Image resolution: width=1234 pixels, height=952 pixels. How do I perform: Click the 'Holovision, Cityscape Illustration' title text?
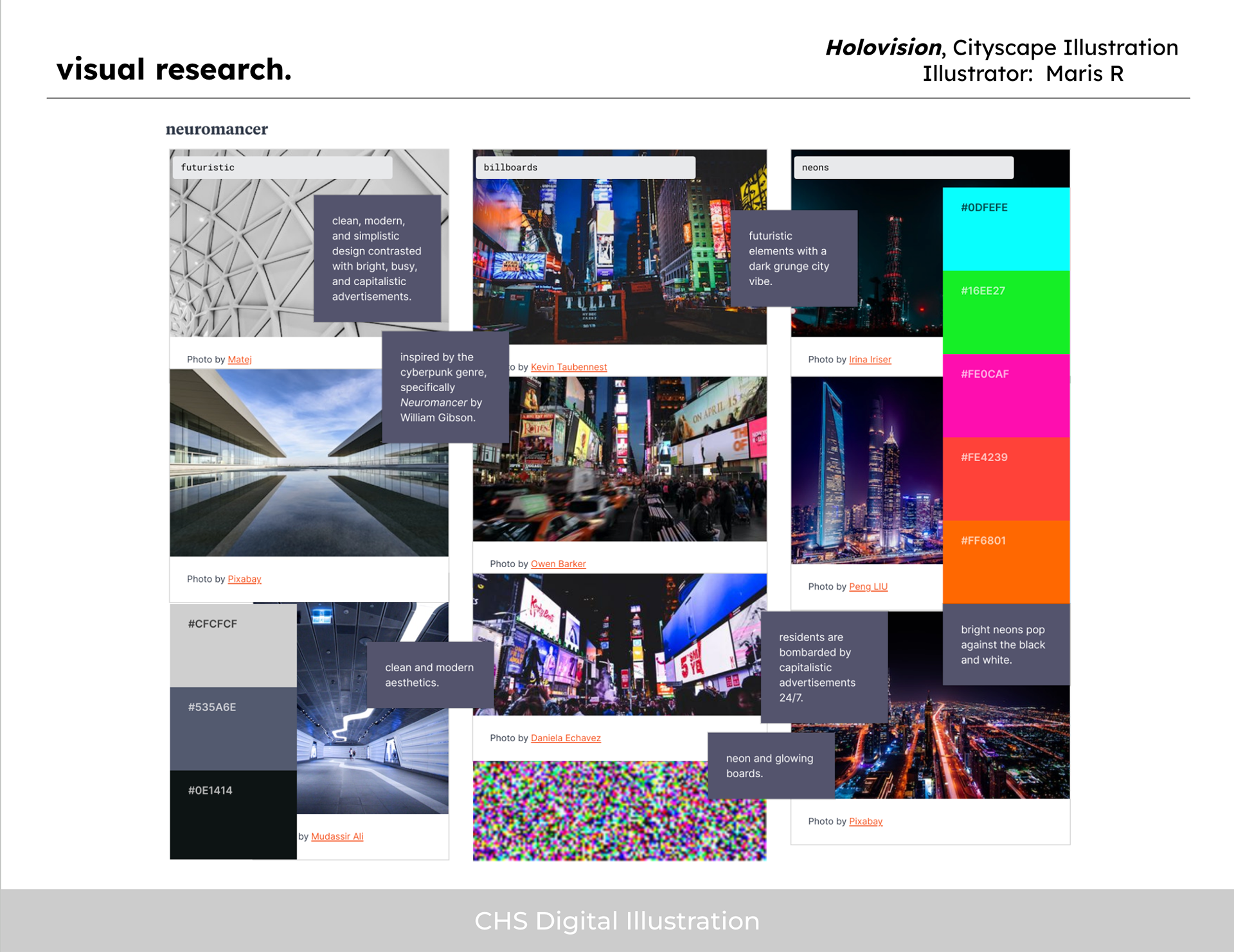1001,48
